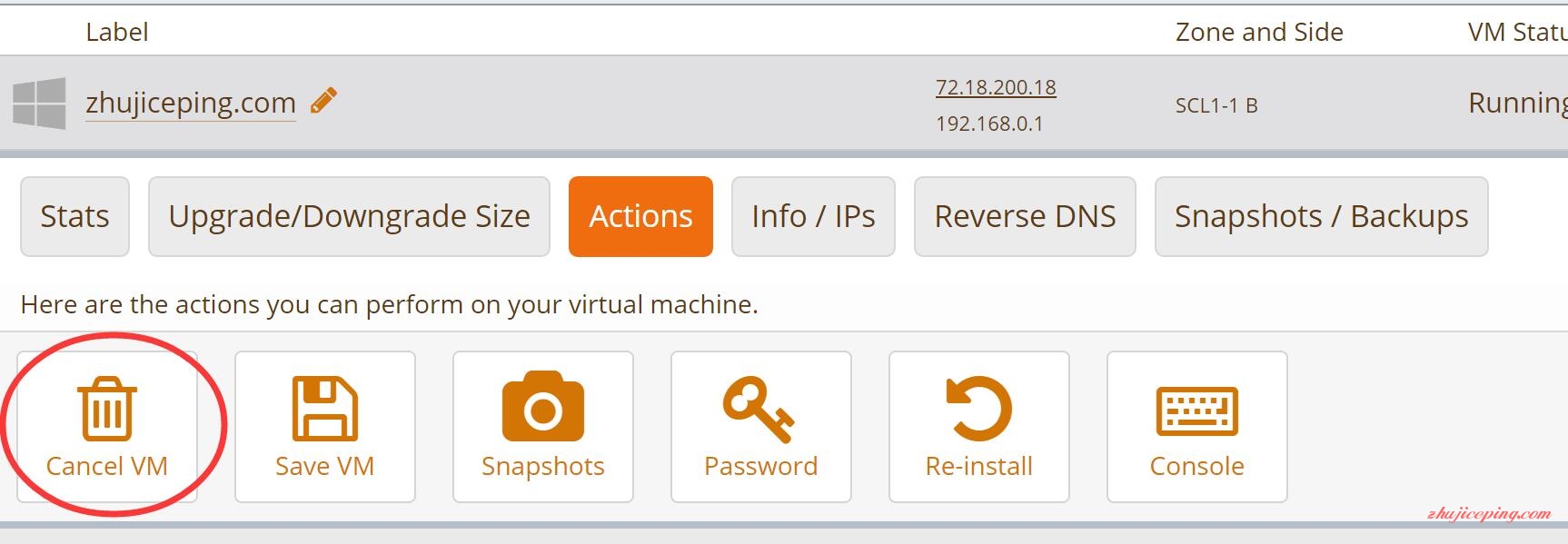Click the Save VM floppy disk icon
The width and height of the screenshot is (1568, 544).
coord(325,408)
